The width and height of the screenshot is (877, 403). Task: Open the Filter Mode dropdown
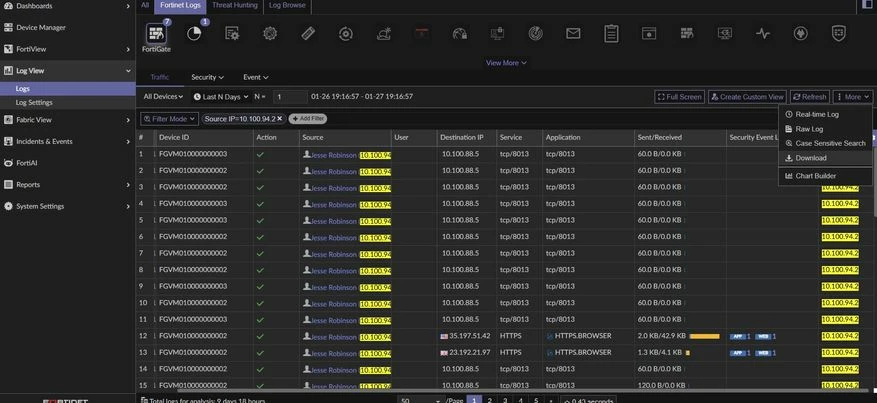(x=169, y=119)
